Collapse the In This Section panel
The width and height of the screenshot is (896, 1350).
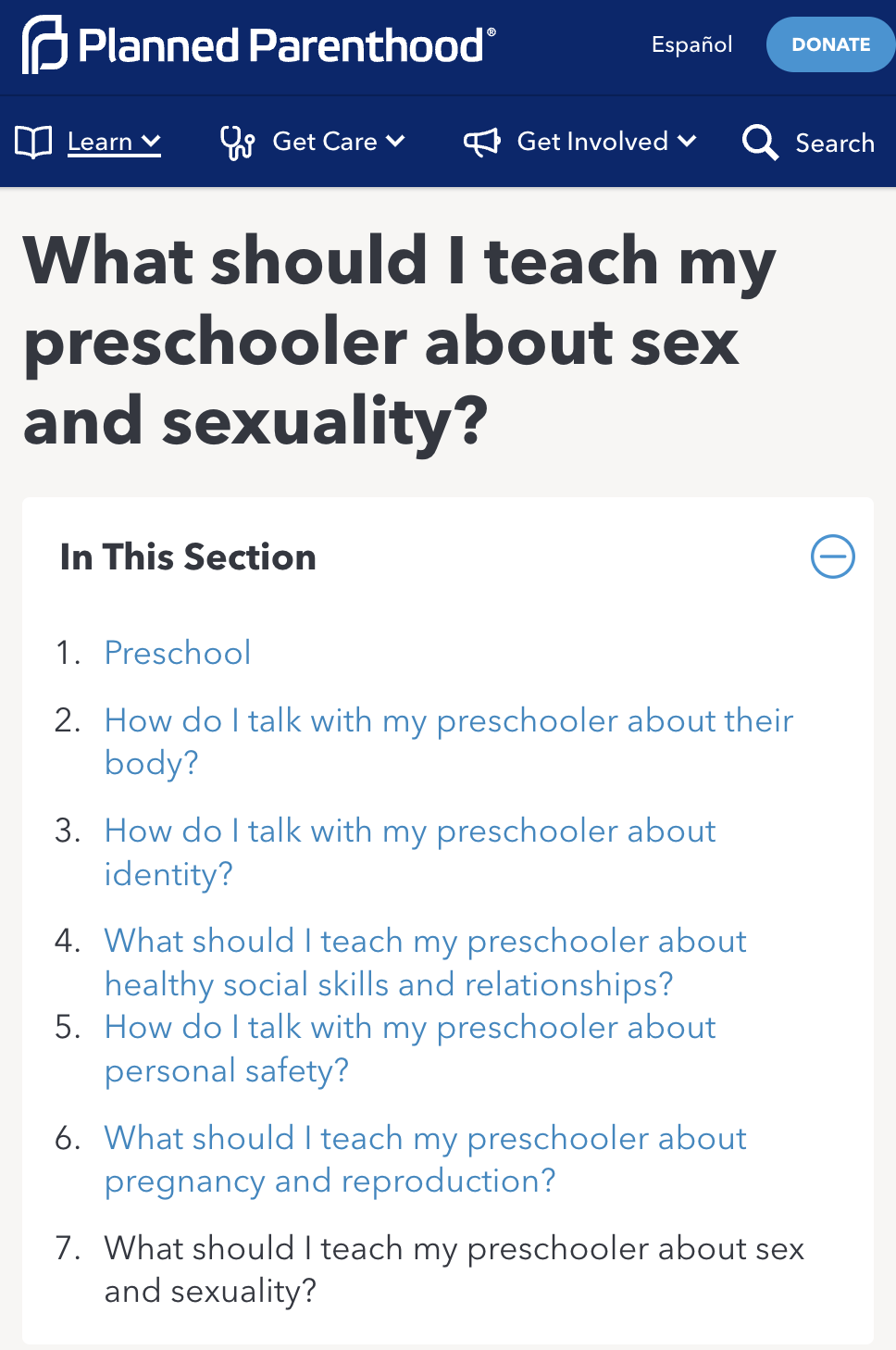point(832,556)
